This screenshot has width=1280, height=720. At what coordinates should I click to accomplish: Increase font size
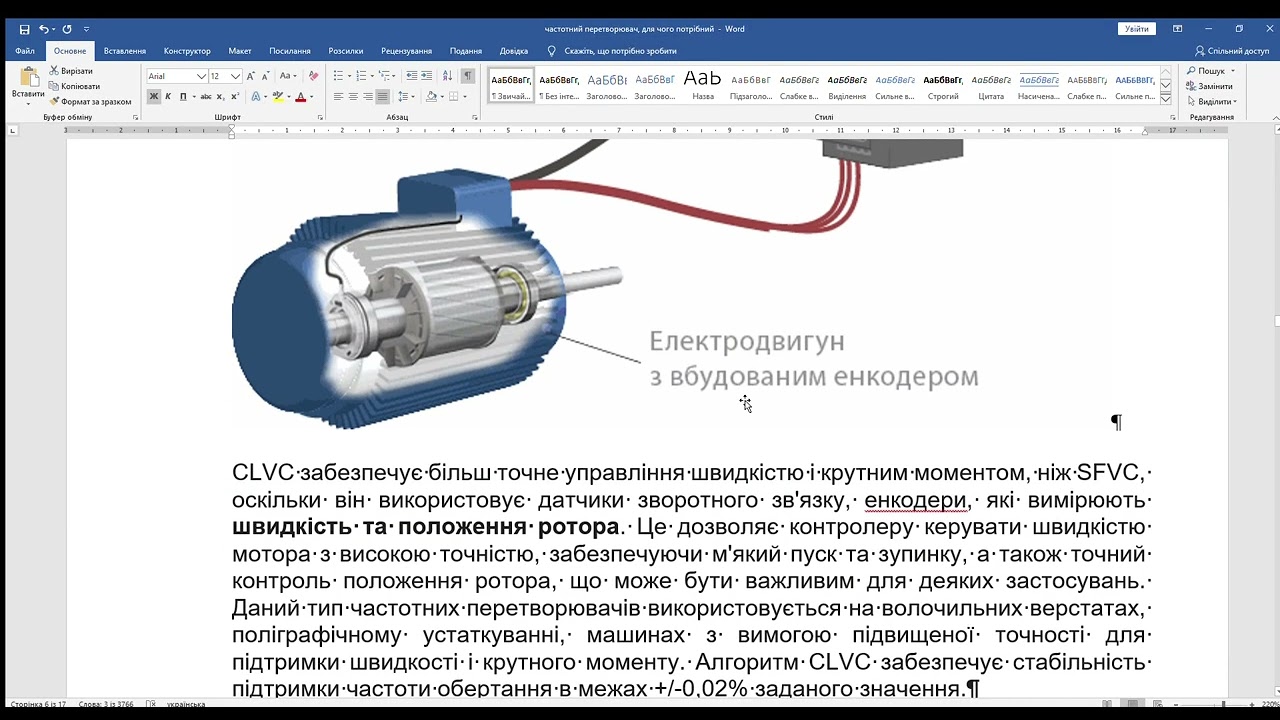point(251,76)
